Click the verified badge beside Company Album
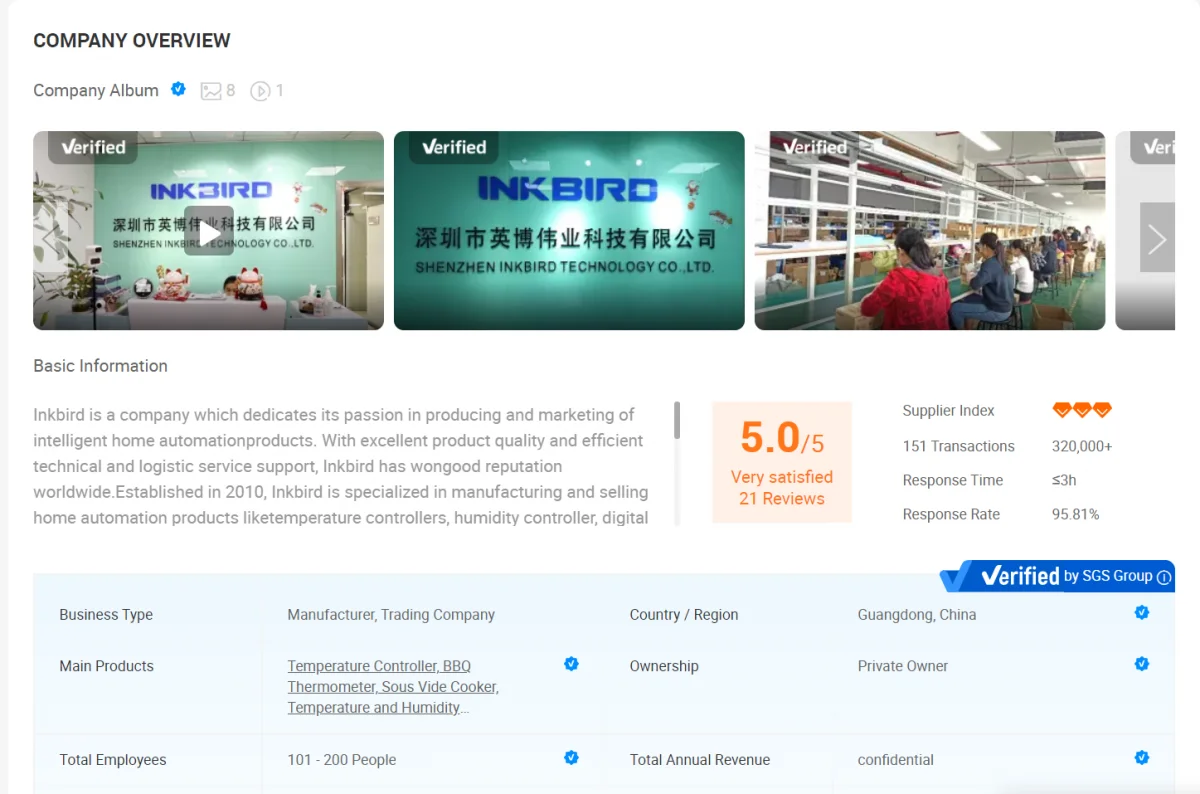Viewport: 1200px width, 794px height. 178,89
